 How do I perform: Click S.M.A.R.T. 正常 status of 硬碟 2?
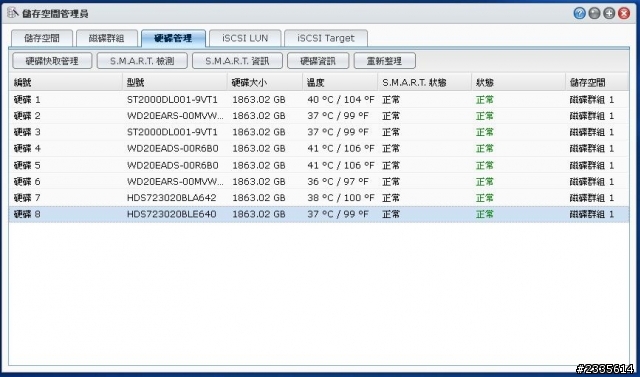click(391, 116)
